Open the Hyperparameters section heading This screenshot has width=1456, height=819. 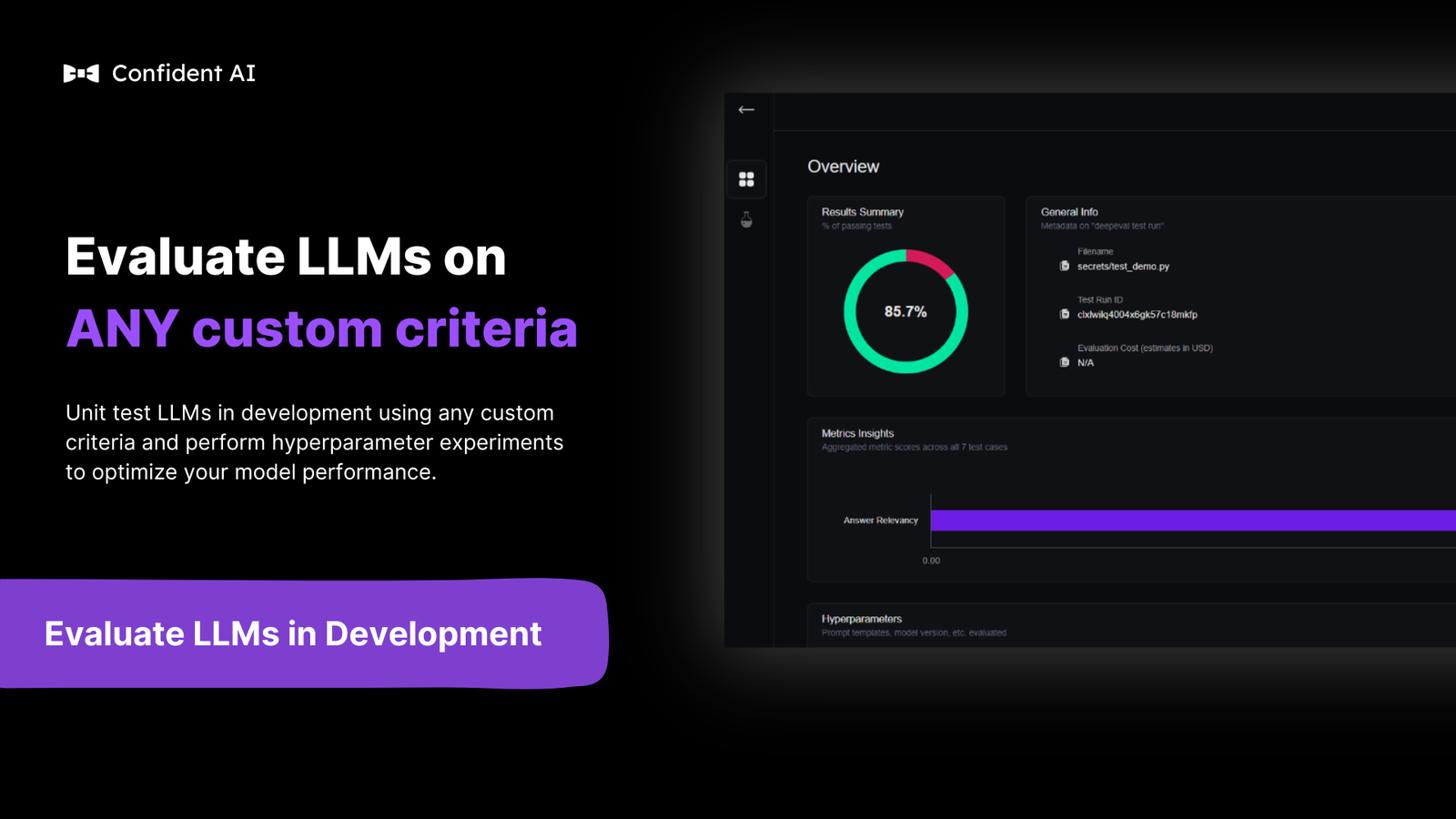coord(861,619)
